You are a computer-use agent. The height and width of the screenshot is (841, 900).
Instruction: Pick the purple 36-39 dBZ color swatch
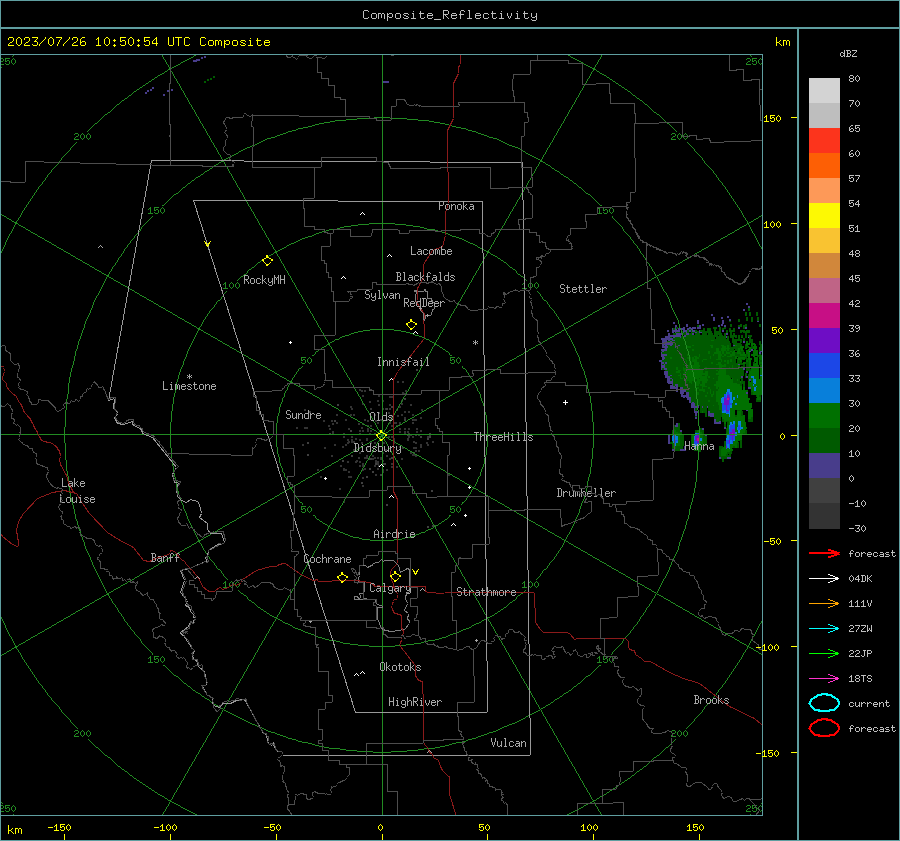pos(824,341)
